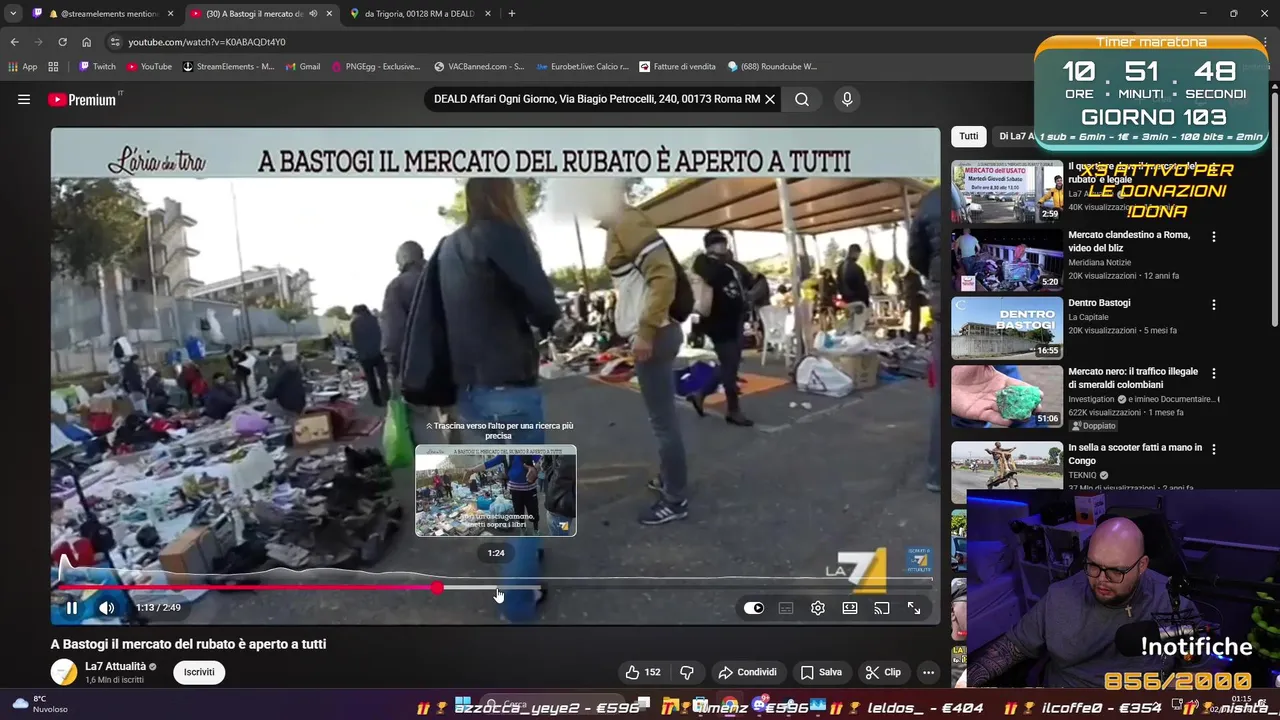Open the App bookmarks shortcut
The width and height of the screenshot is (1280, 720).
(23, 67)
